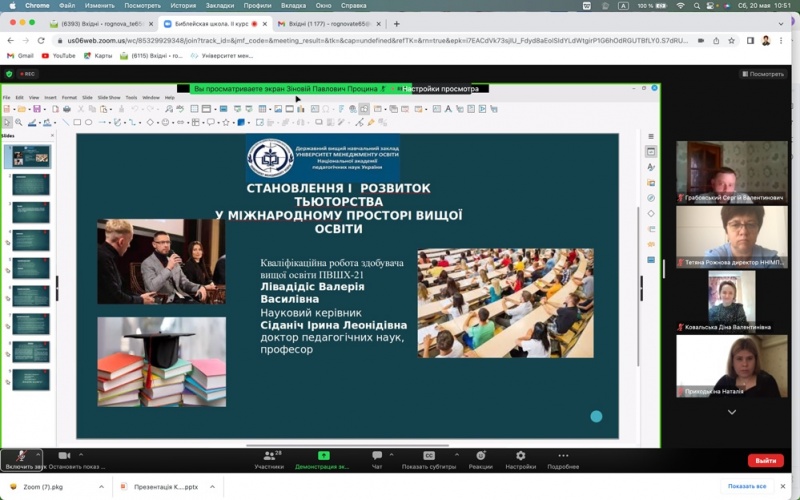Open the Реакции reactions icon

[x=480, y=456]
